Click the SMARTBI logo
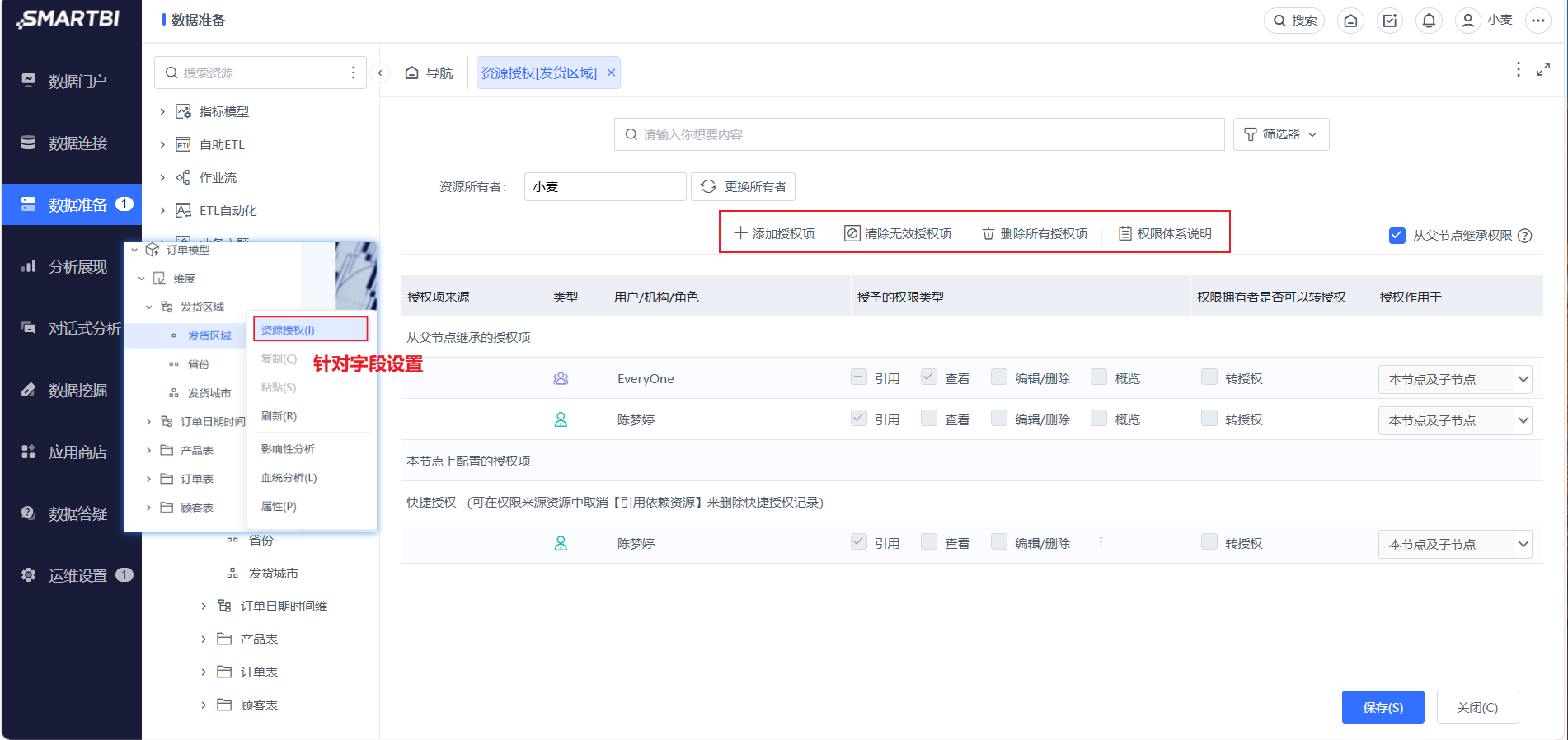The width and height of the screenshot is (1568, 740). tap(68, 19)
